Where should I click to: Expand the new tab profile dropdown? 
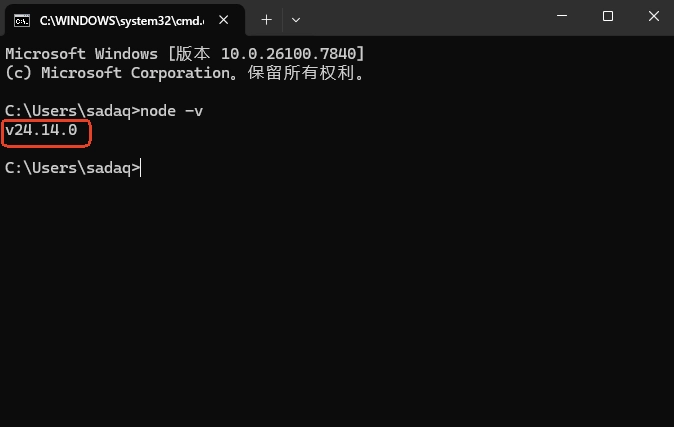(296, 19)
